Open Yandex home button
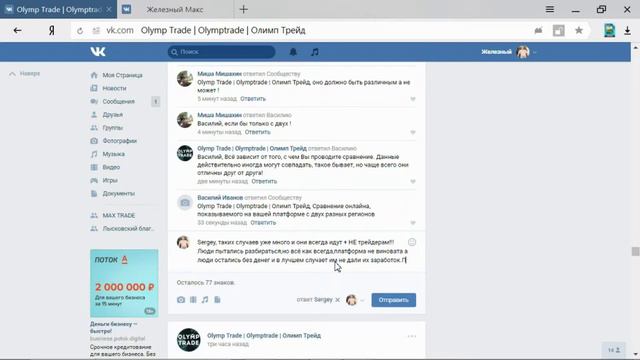Viewport: 640px width, 360px height. 52,30
